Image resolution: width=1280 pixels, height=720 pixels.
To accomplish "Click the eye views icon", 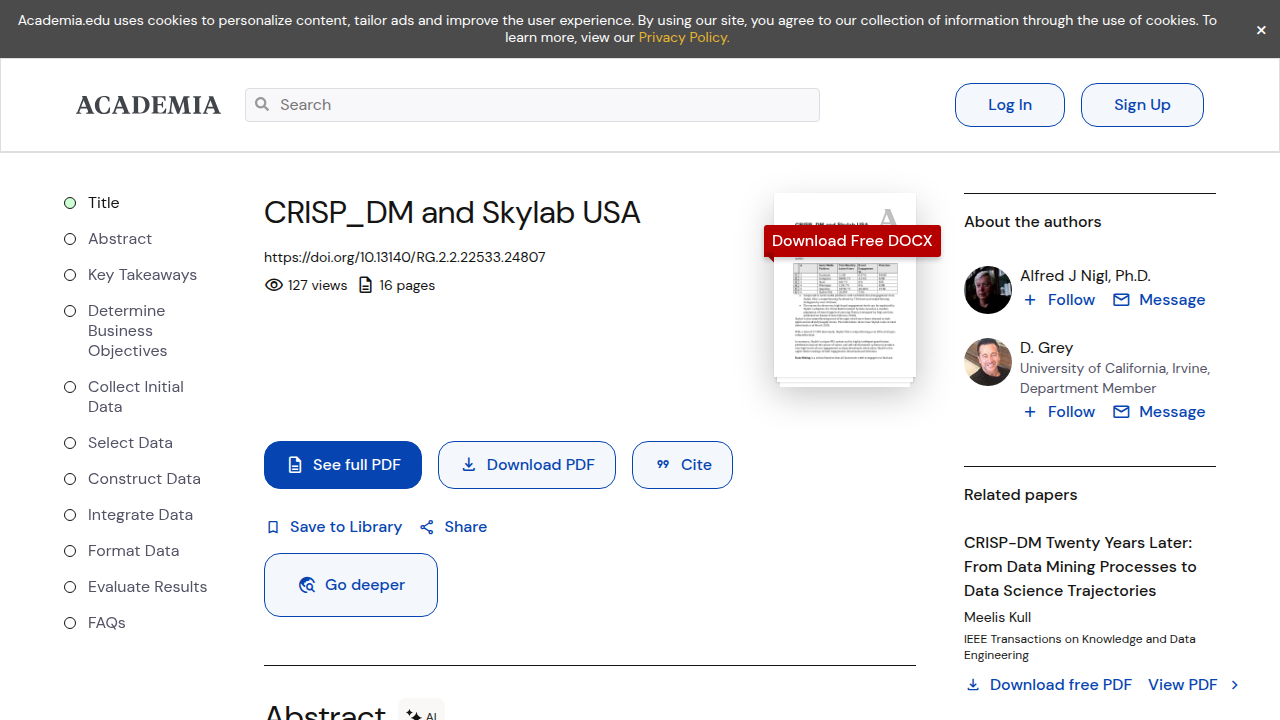I will coord(273,285).
